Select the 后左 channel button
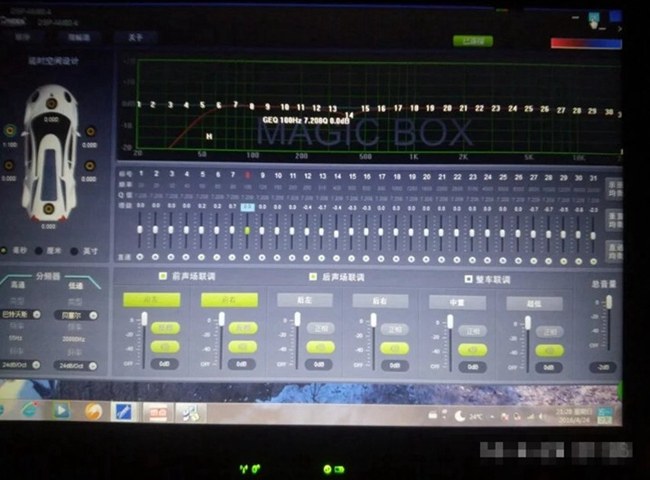The image size is (650, 480). pos(305,300)
